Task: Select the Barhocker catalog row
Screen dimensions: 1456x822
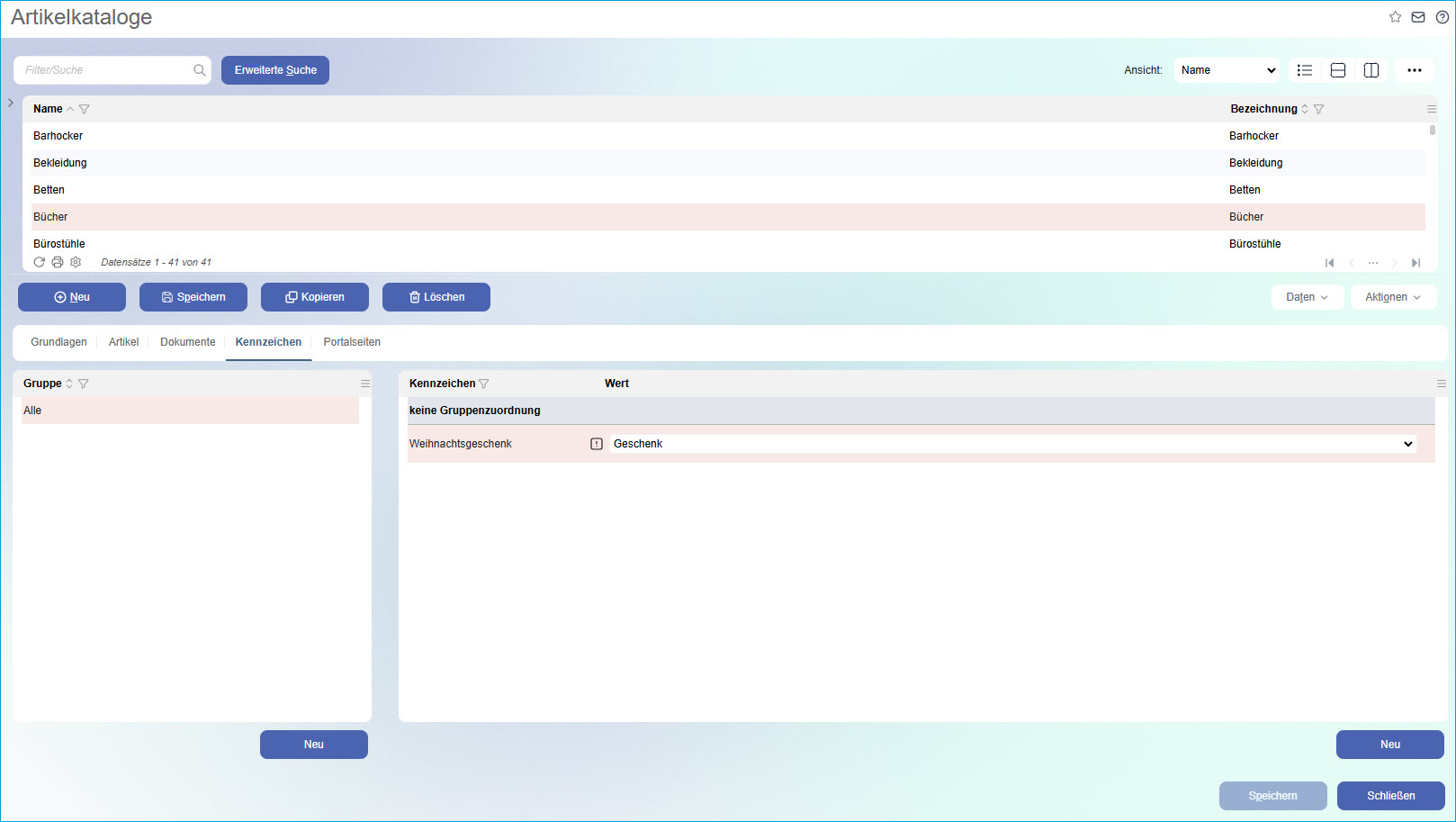Action: 729,136
